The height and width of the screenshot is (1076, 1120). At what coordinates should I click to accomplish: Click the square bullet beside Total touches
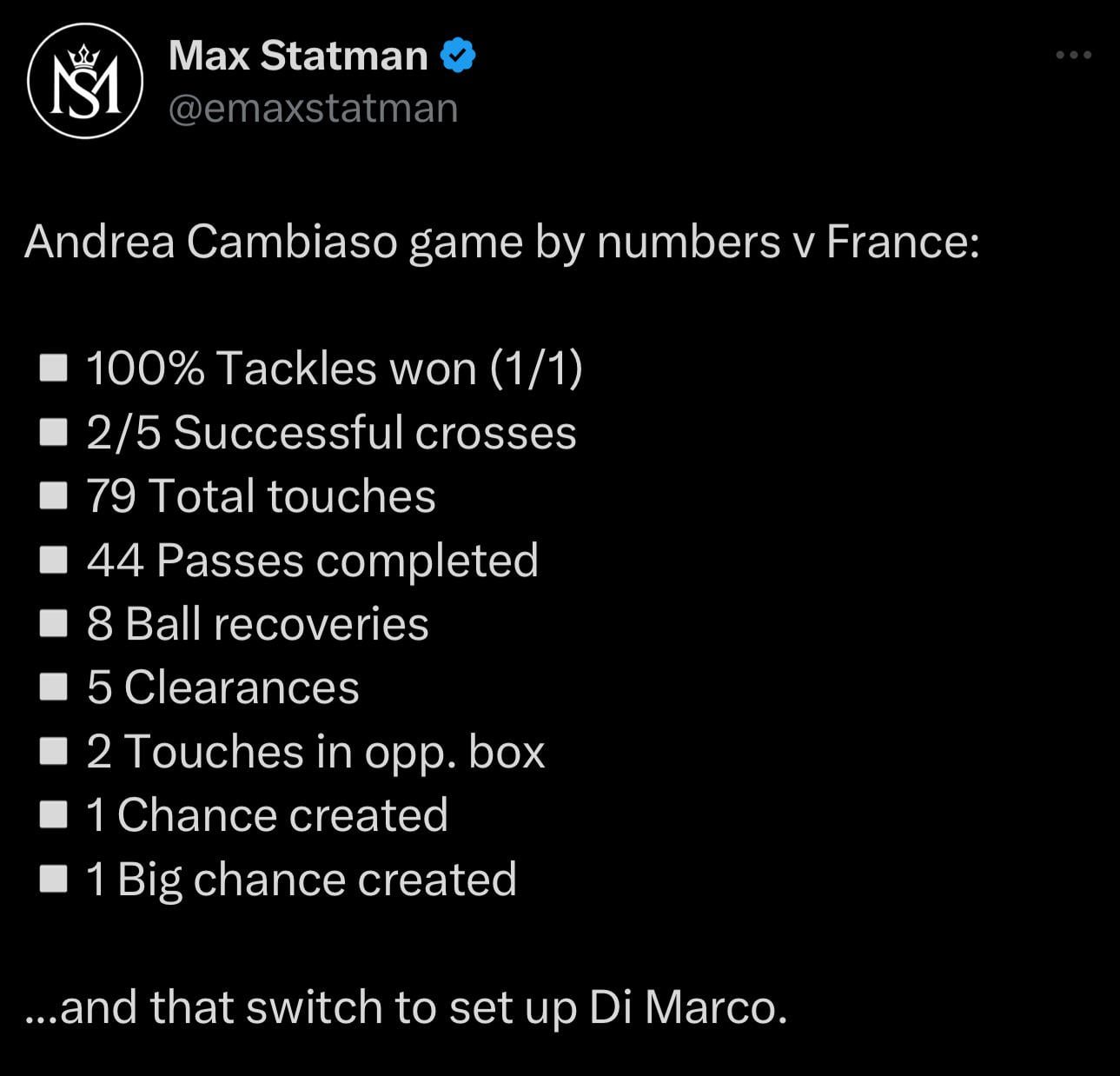click(54, 495)
